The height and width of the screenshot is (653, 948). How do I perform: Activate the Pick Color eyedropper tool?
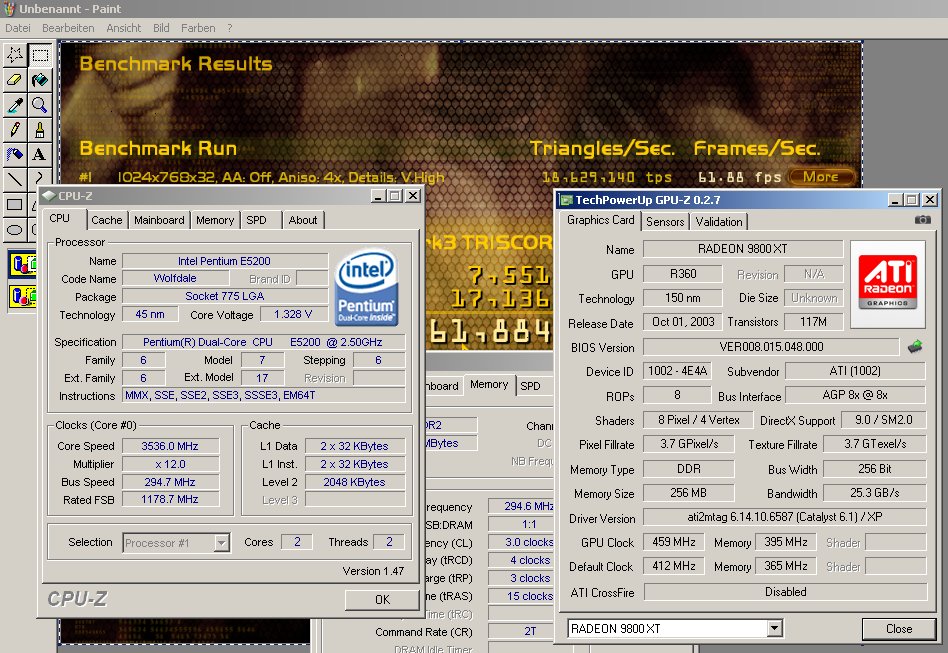click(15, 105)
